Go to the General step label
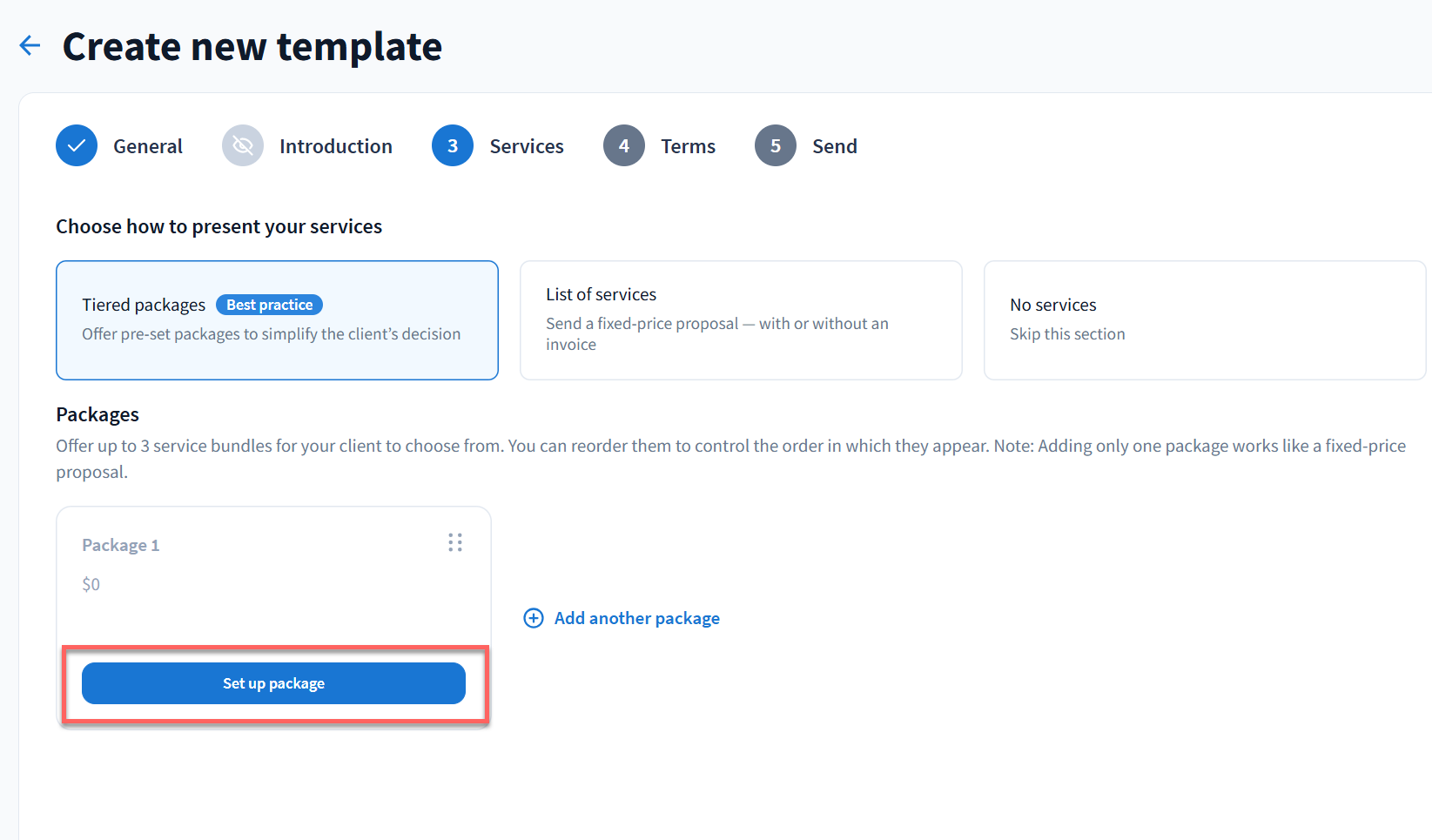The image size is (1432, 840). click(x=148, y=146)
